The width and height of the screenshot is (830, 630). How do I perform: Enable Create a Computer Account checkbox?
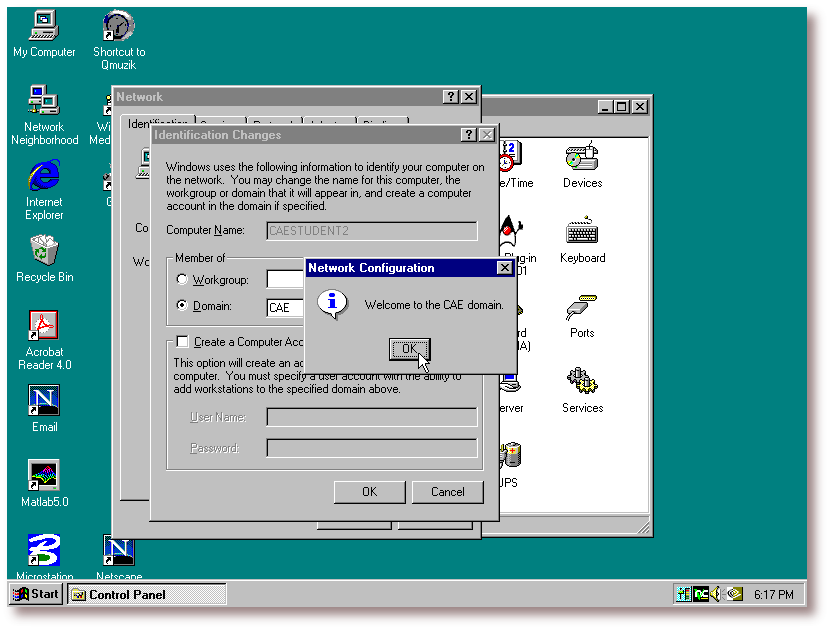(182, 342)
